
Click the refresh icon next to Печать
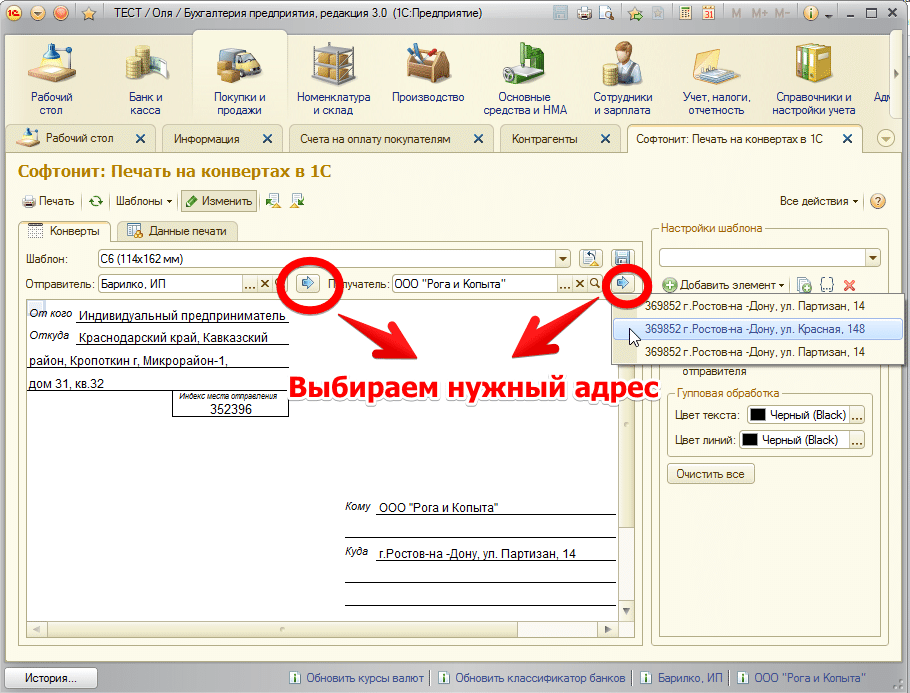coord(96,201)
